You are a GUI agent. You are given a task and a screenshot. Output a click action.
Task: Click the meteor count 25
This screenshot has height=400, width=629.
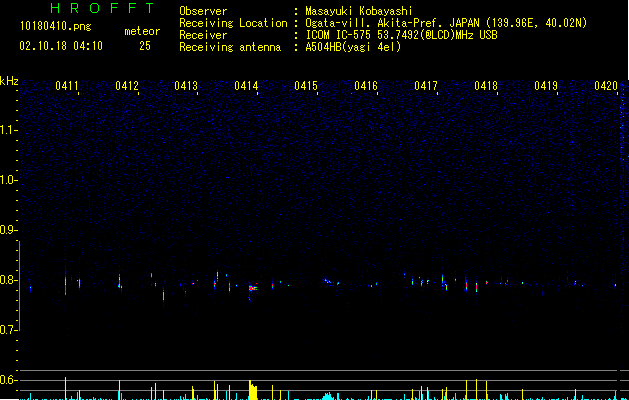pos(145,46)
